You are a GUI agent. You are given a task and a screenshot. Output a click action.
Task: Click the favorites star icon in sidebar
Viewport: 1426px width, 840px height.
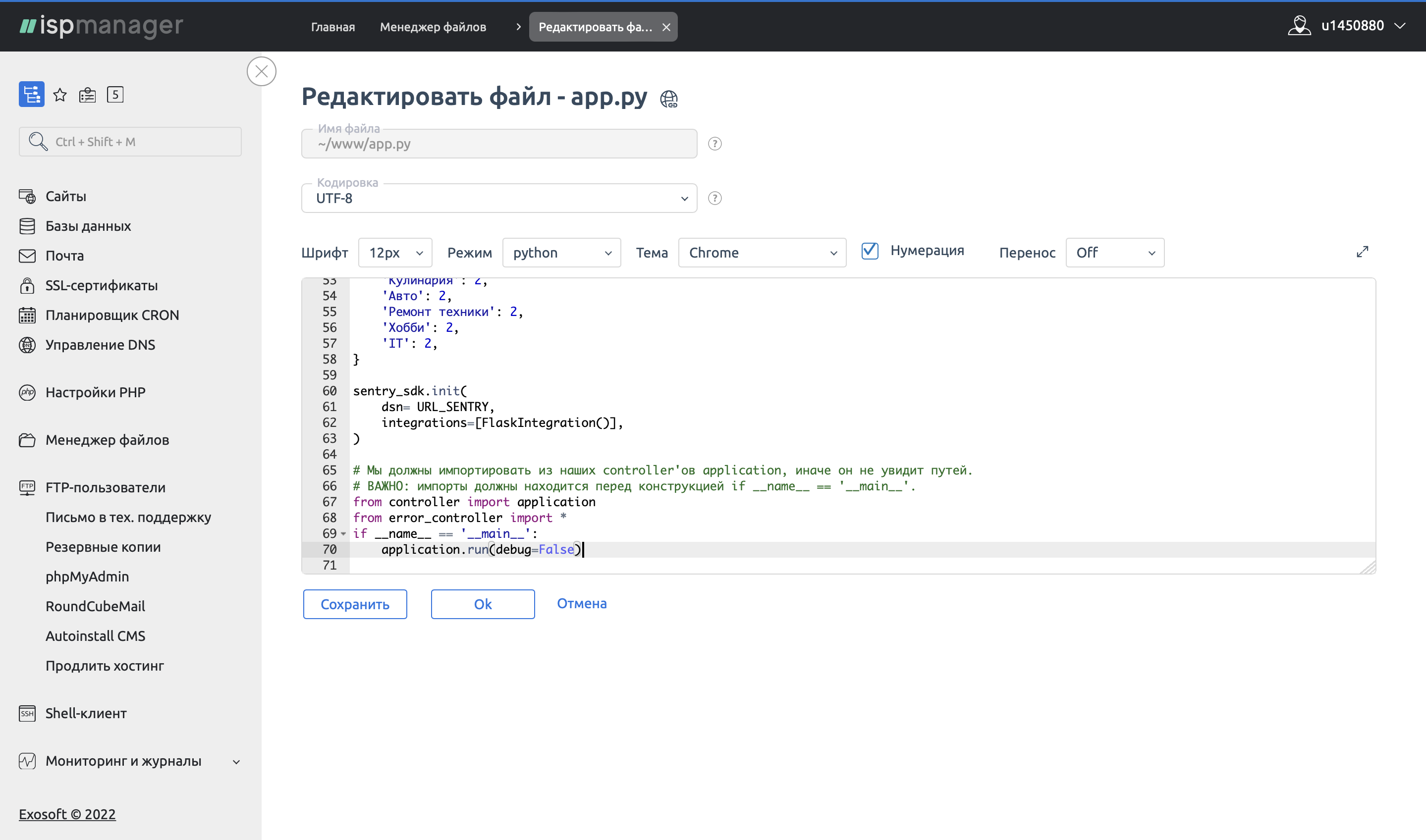(60, 95)
